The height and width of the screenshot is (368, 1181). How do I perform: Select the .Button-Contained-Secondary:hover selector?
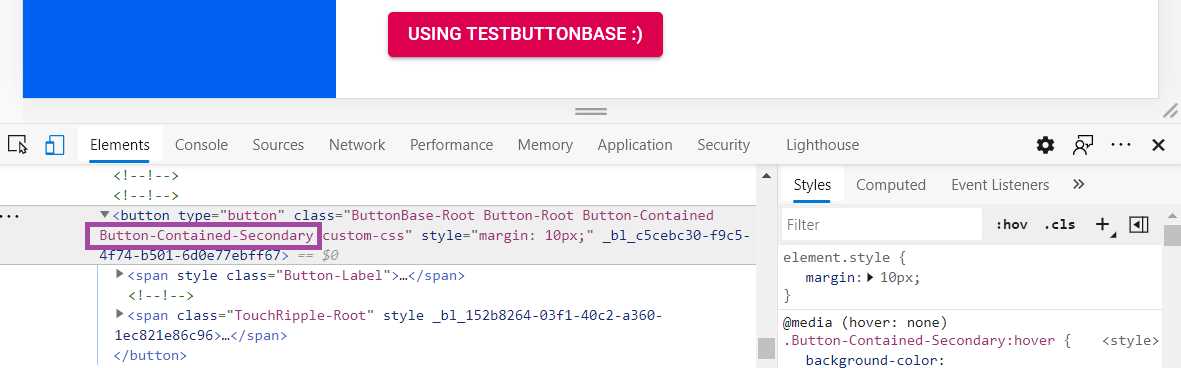[920, 341]
